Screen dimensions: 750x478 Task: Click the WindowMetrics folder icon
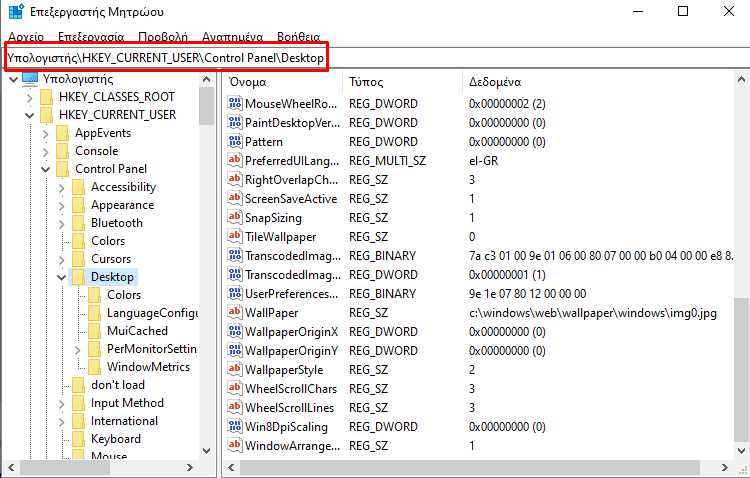(x=95, y=367)
